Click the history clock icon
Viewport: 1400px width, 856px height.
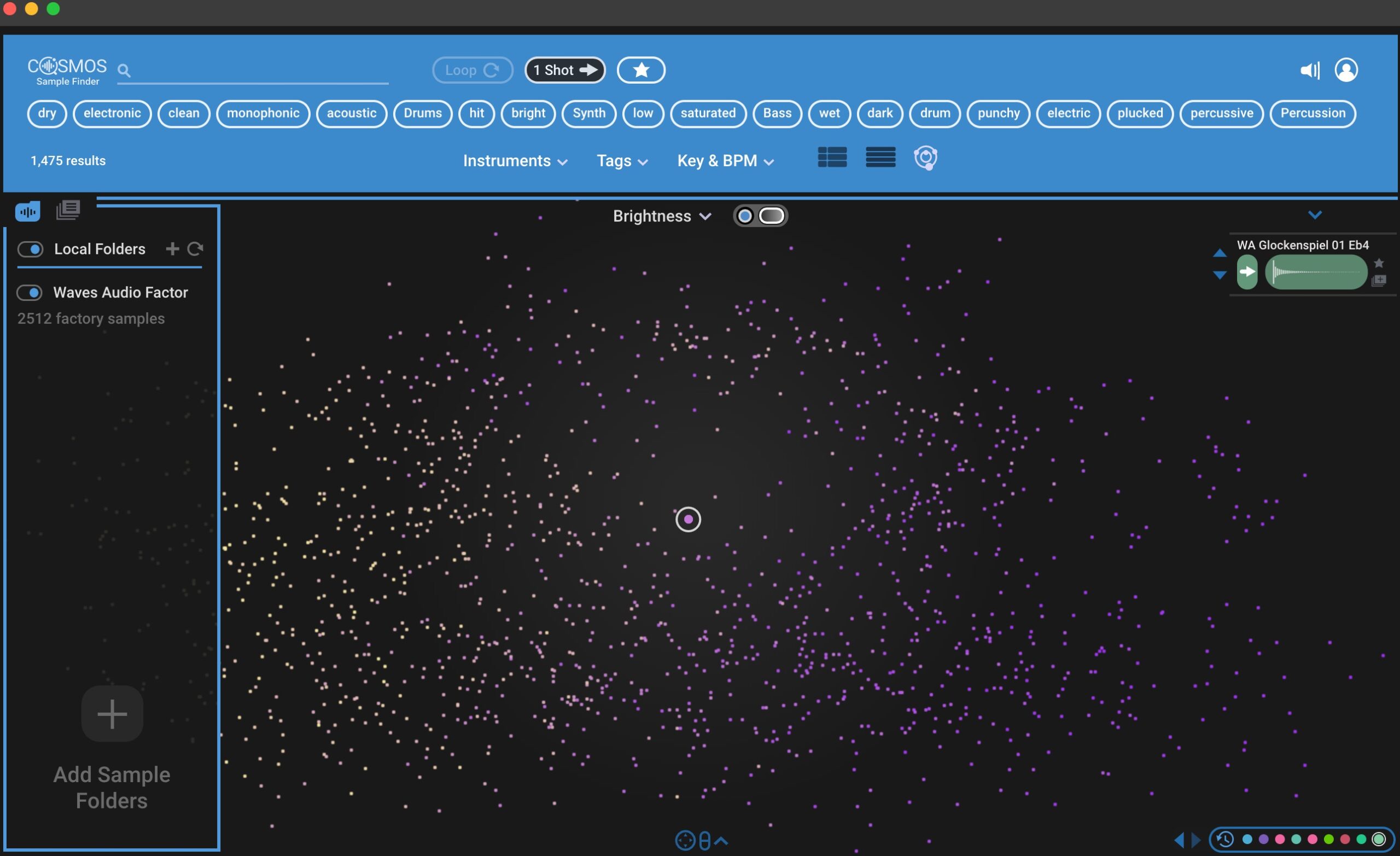pyautogui.click(x=1224, y=839)
